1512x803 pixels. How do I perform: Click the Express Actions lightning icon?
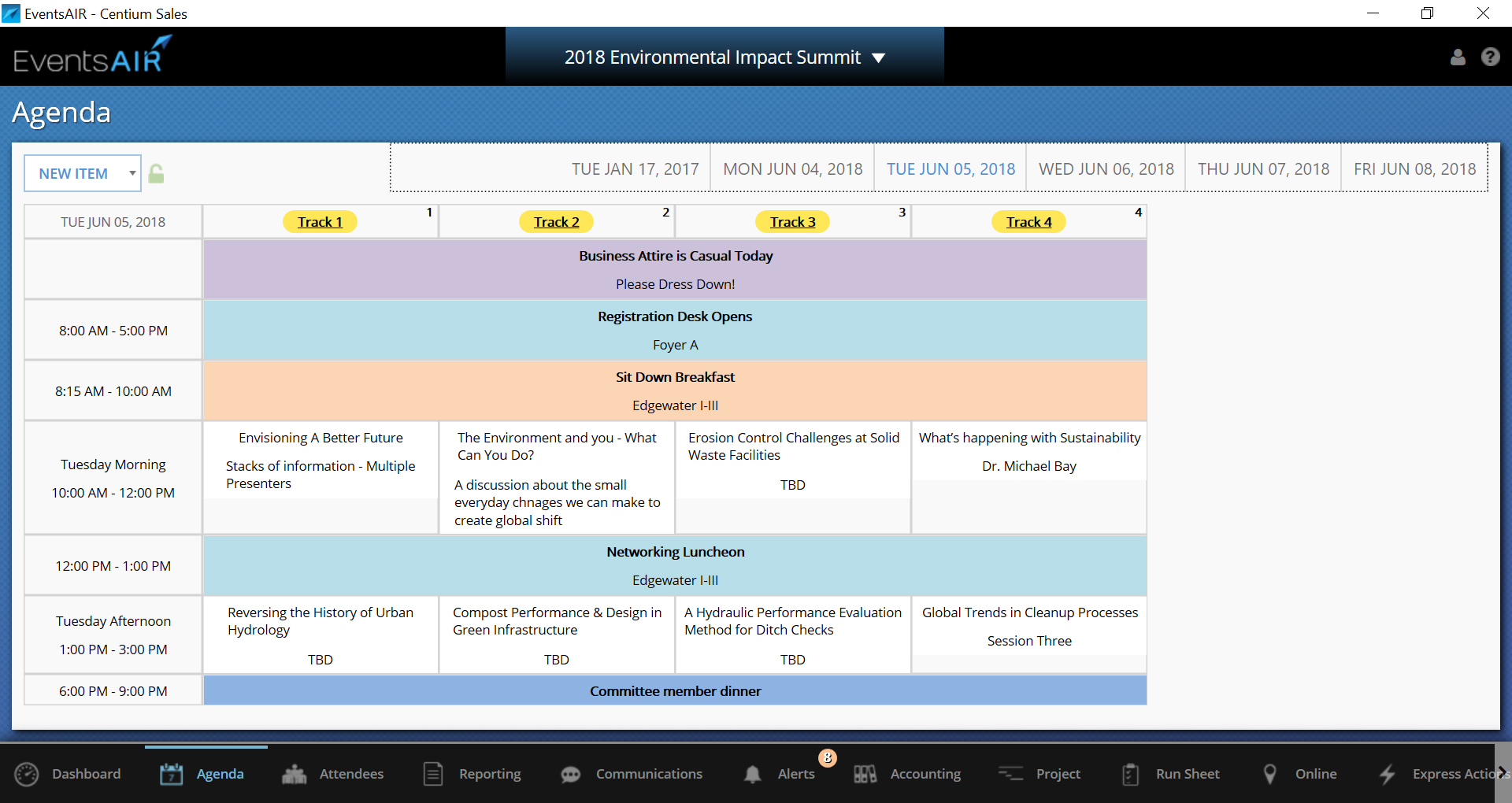(x=1388, y=774)
